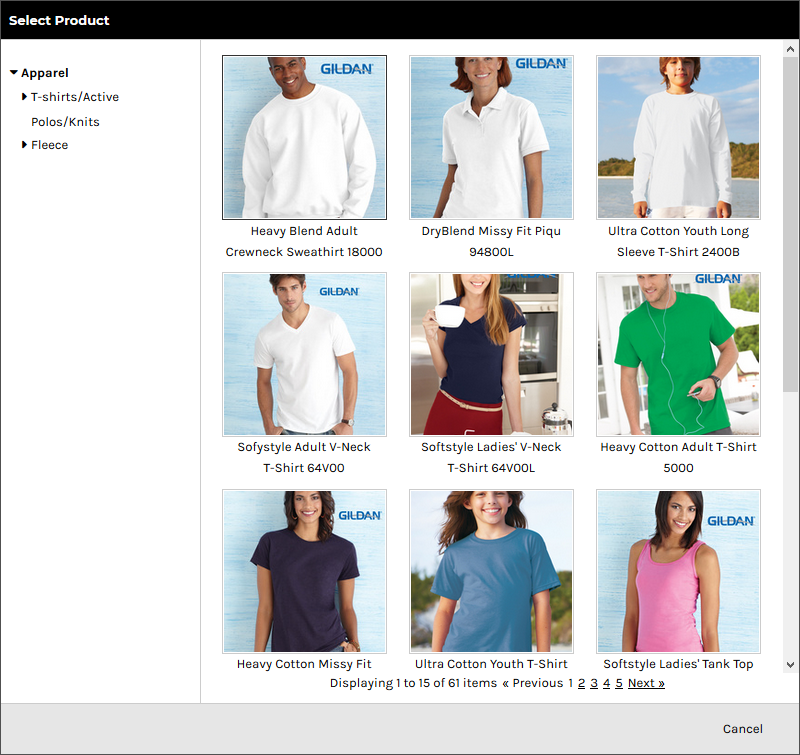Image resolution: width=800 pixels, height=755 pixels.
Task: Expand the T-shirts/Active subcategory arrow
Action: point(24,96)
